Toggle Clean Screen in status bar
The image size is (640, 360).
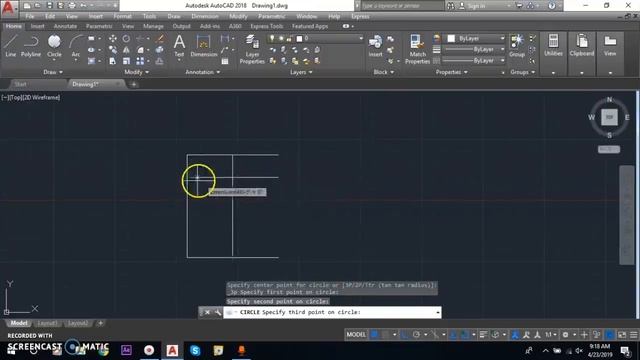(622, 335)
